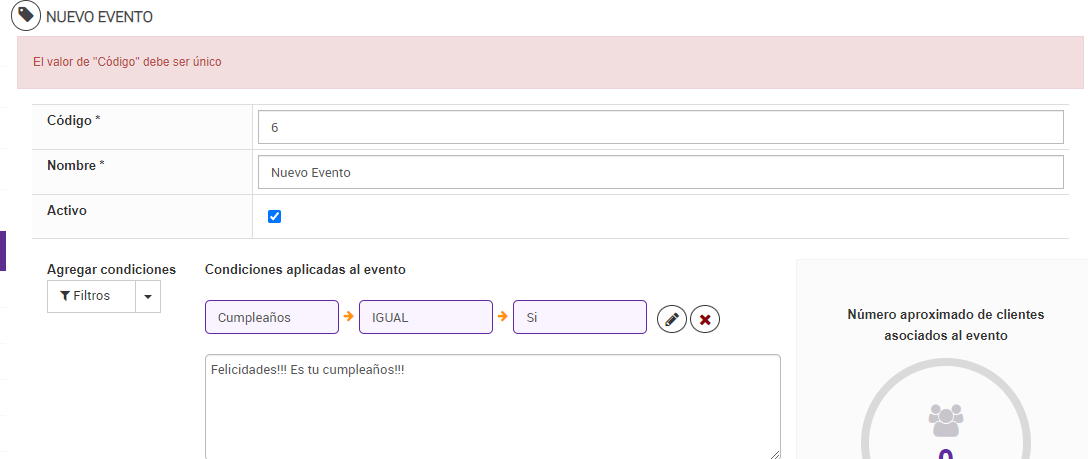Open the Filtros conditions button

pos(91,296)
